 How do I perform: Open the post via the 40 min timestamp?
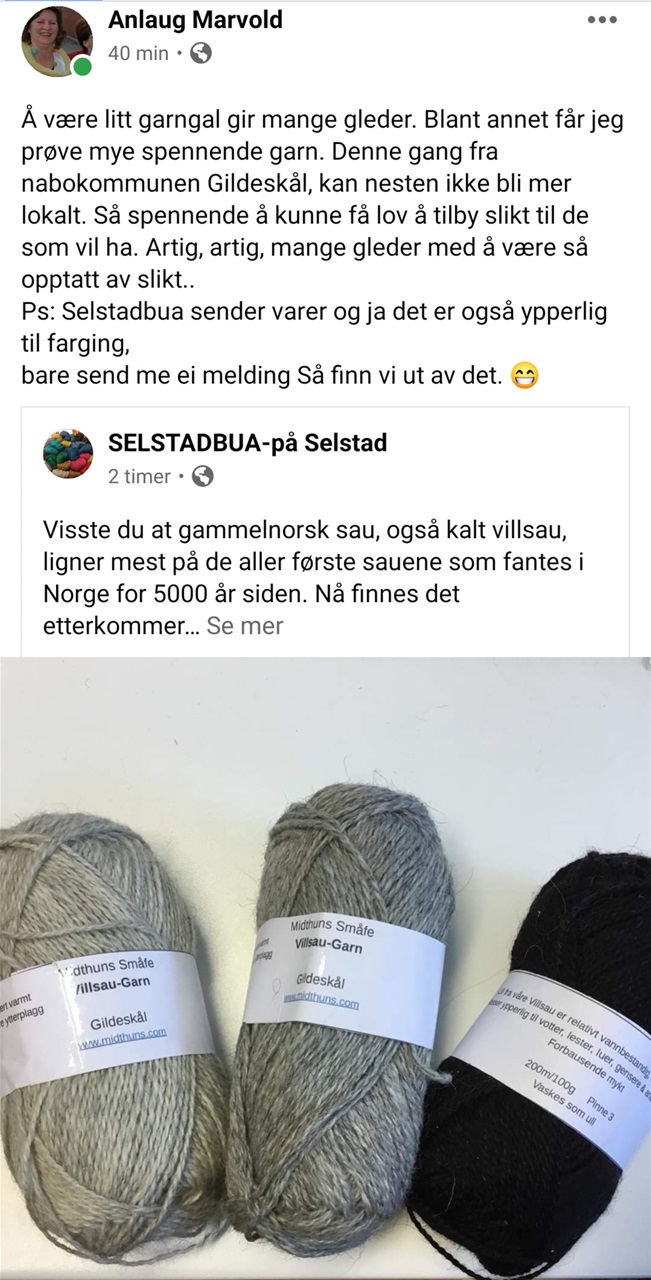(x=138, y=53)
